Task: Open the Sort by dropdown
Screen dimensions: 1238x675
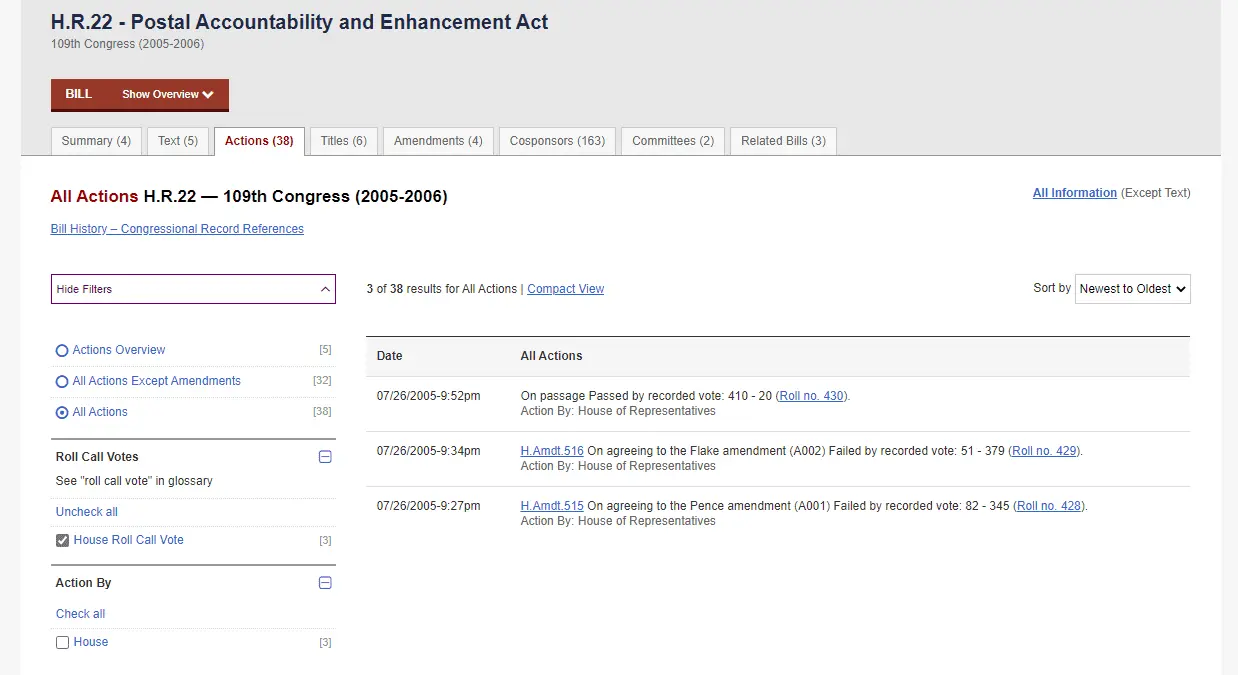Action: [1132, 289]
